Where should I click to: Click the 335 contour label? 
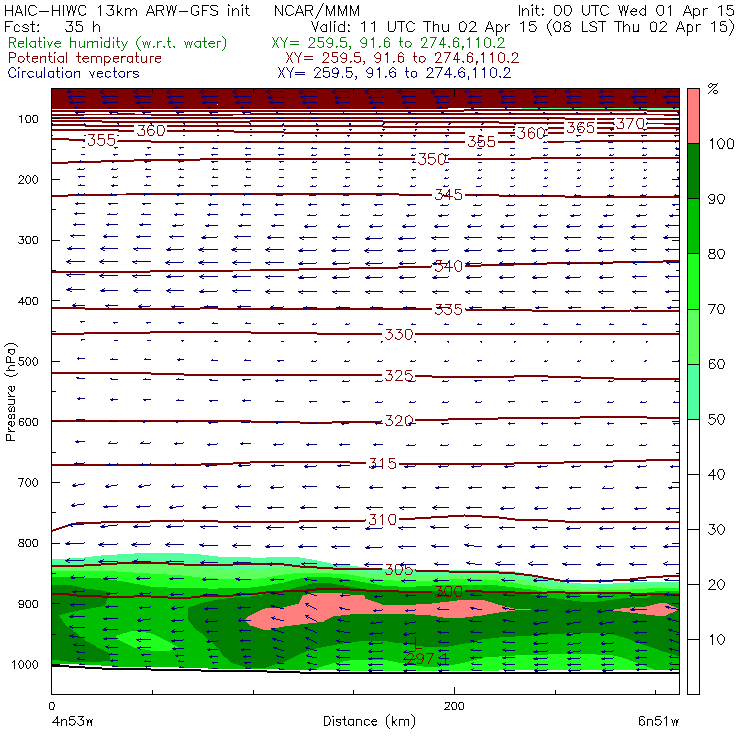[448, 310]
